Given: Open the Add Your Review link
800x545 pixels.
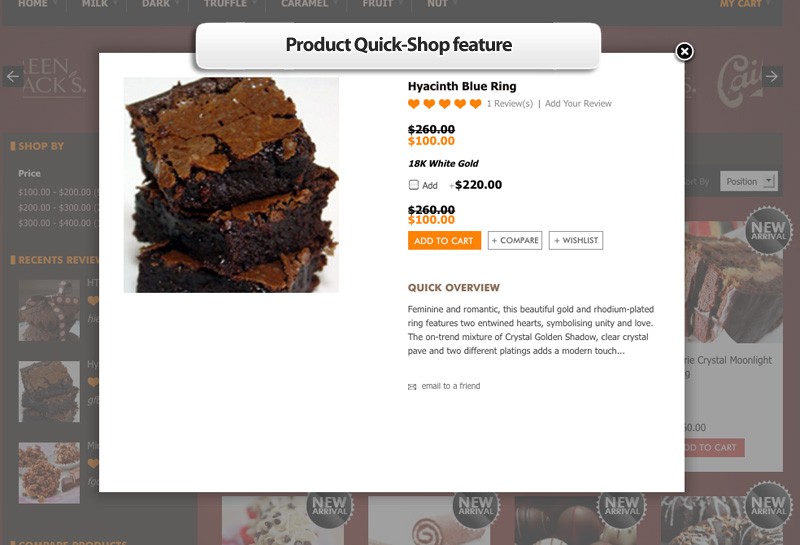Looking at the screenshot, I should click(x=578, y=104).
